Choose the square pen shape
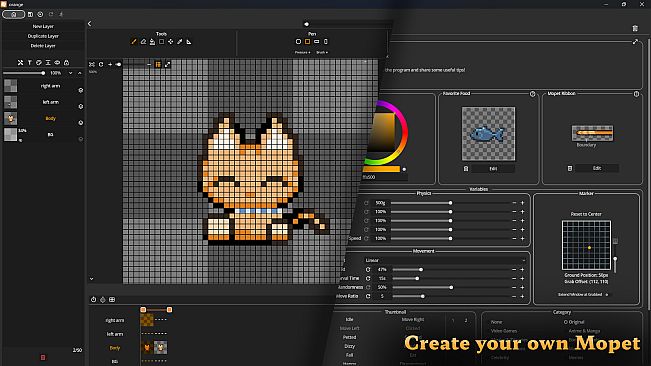 (x=307, y=42)
